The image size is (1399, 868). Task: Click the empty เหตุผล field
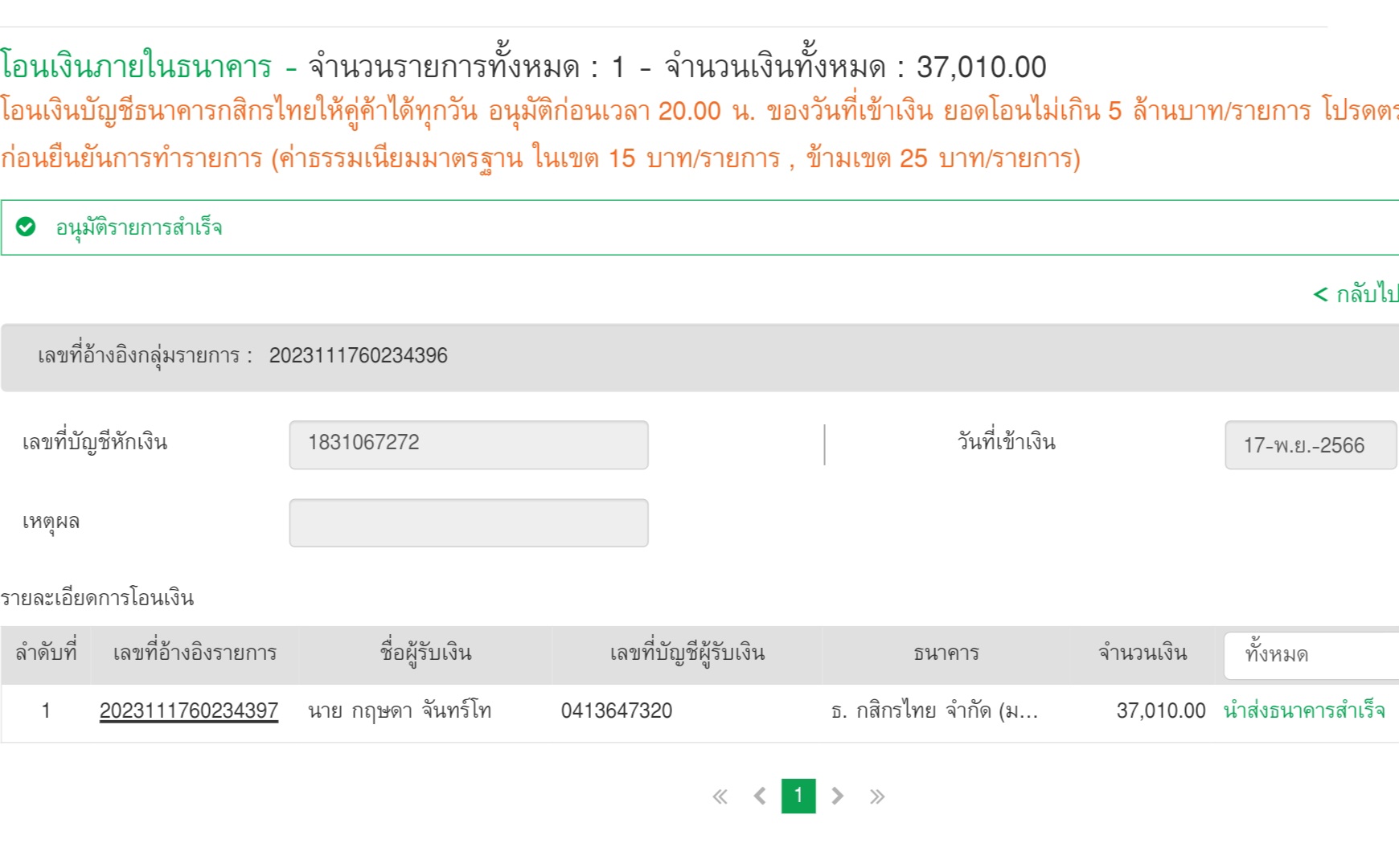pyautogui.click(x=469, y=523)
